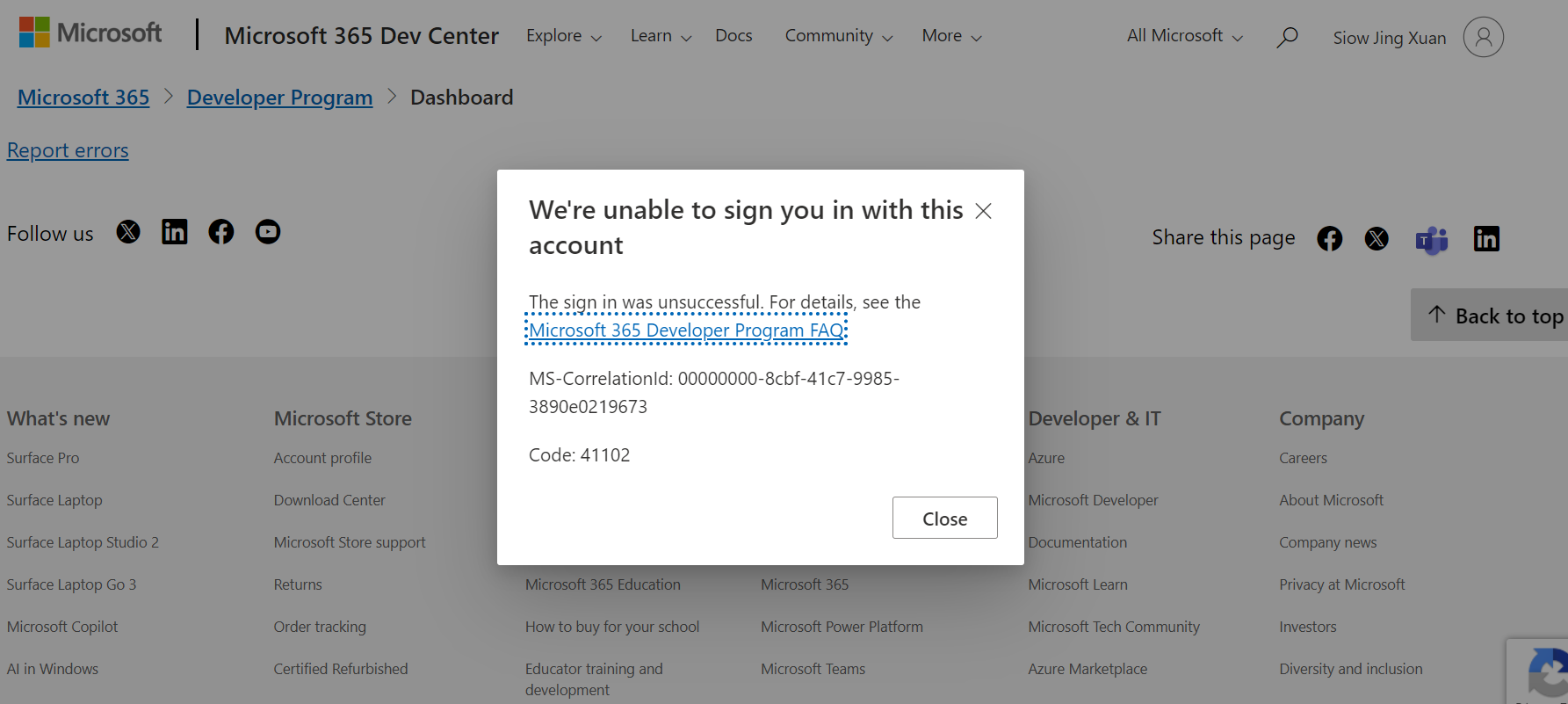Open Microsoft 365 Developer Program FAQ link
The width and height of the screenshot is (1568, 704).
tap(686, 330)
